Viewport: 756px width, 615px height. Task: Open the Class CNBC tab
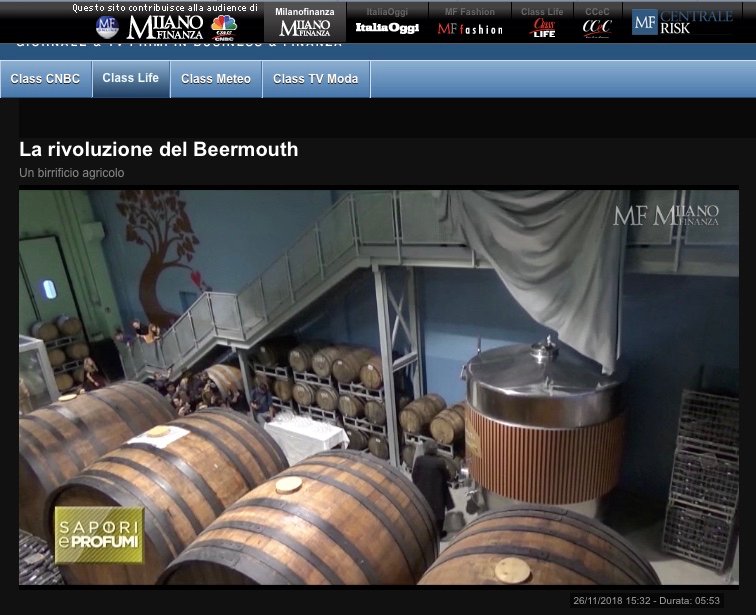point(46,79)
